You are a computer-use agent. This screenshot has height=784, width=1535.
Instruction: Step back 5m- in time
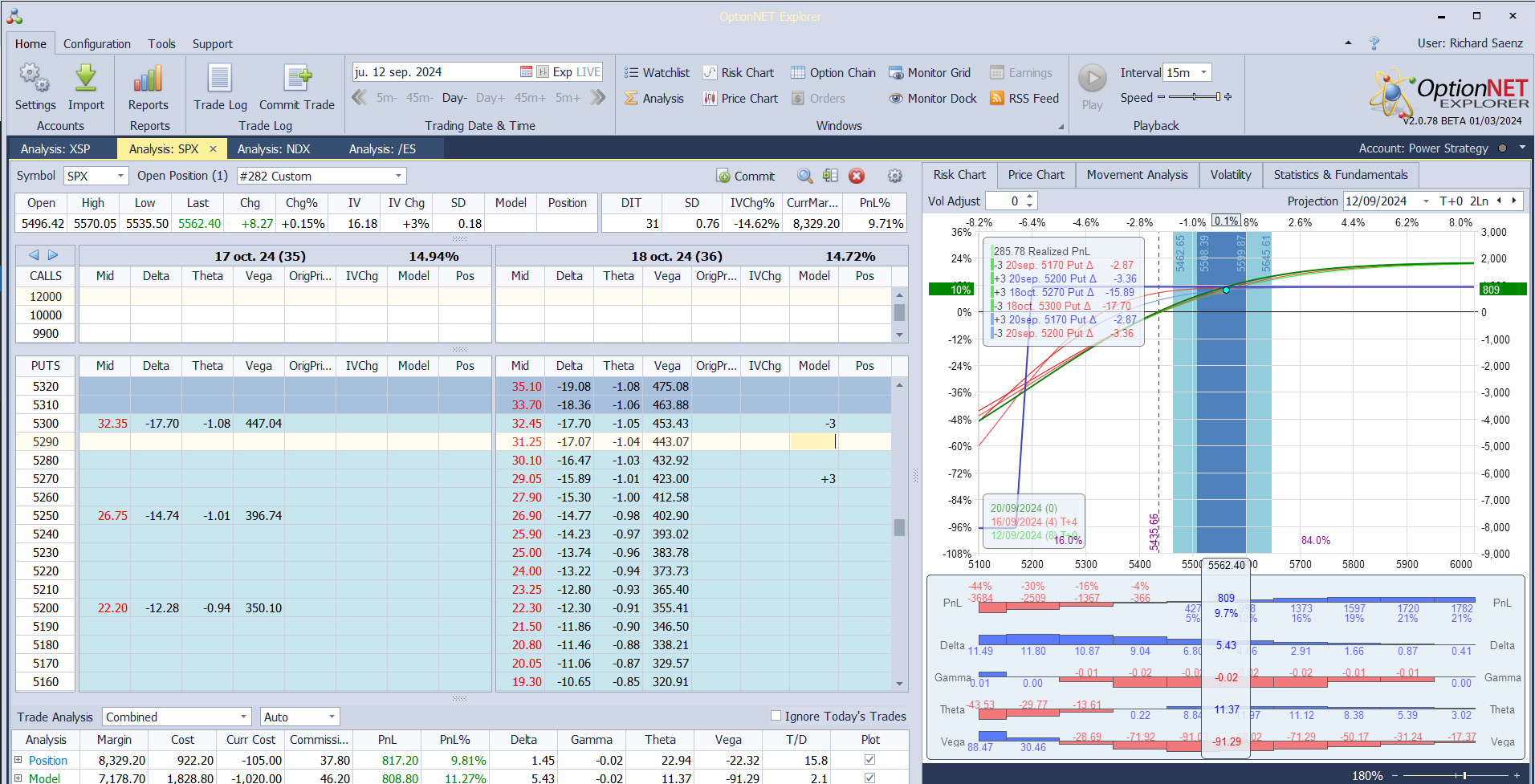pyautogui.click(x=386, y=98)
